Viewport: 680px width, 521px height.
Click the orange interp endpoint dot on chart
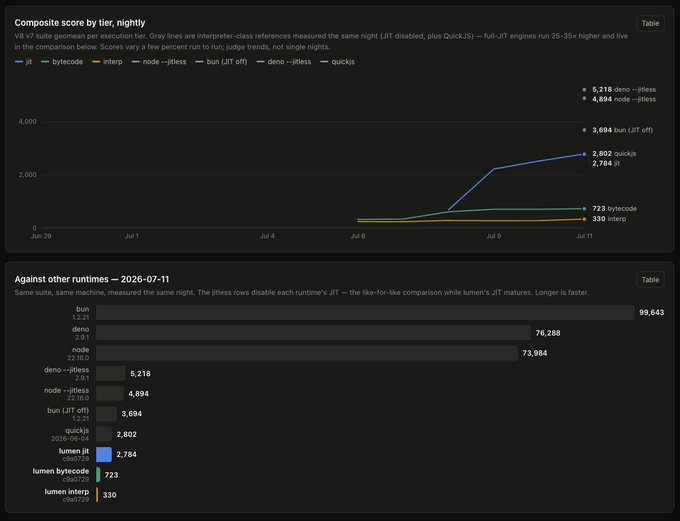[584, 219]
